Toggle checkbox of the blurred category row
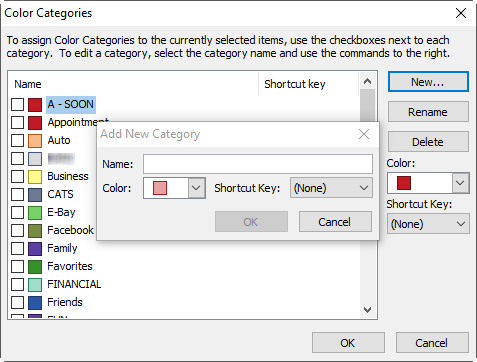Image resolution: width=477 pixels, height=362 pixels. [x=17, y=158]
